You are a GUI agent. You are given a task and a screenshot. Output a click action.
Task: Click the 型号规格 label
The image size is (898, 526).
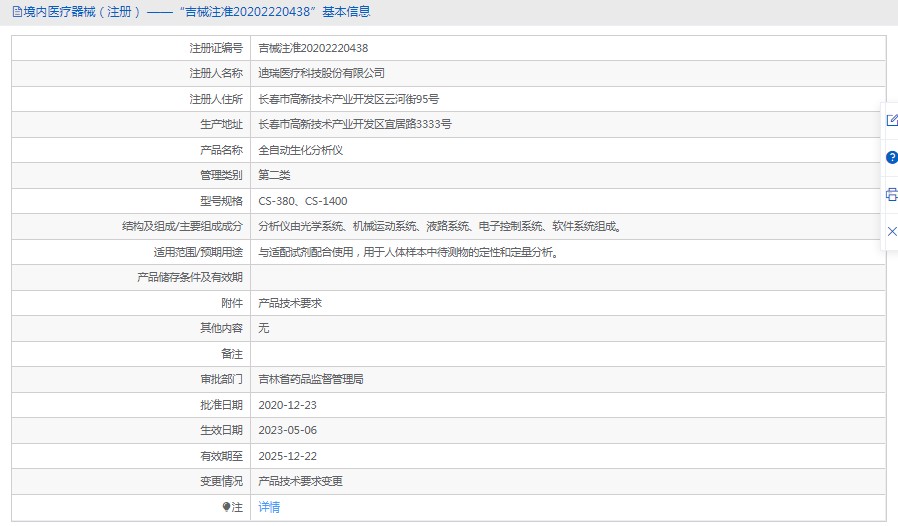click(x=221, y=201)
